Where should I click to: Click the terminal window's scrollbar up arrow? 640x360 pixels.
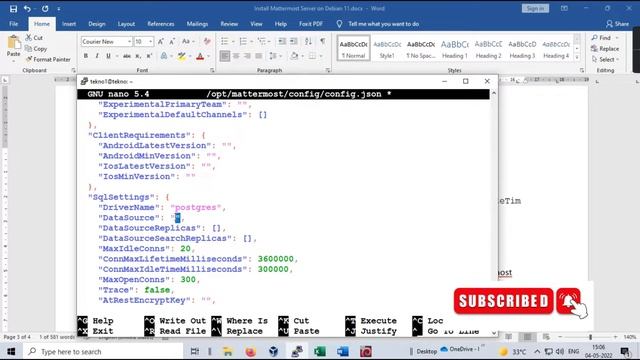493,93
